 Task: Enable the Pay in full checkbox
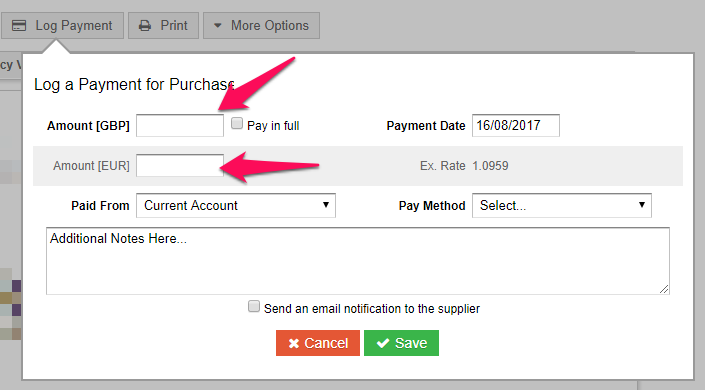pos(237,123)
